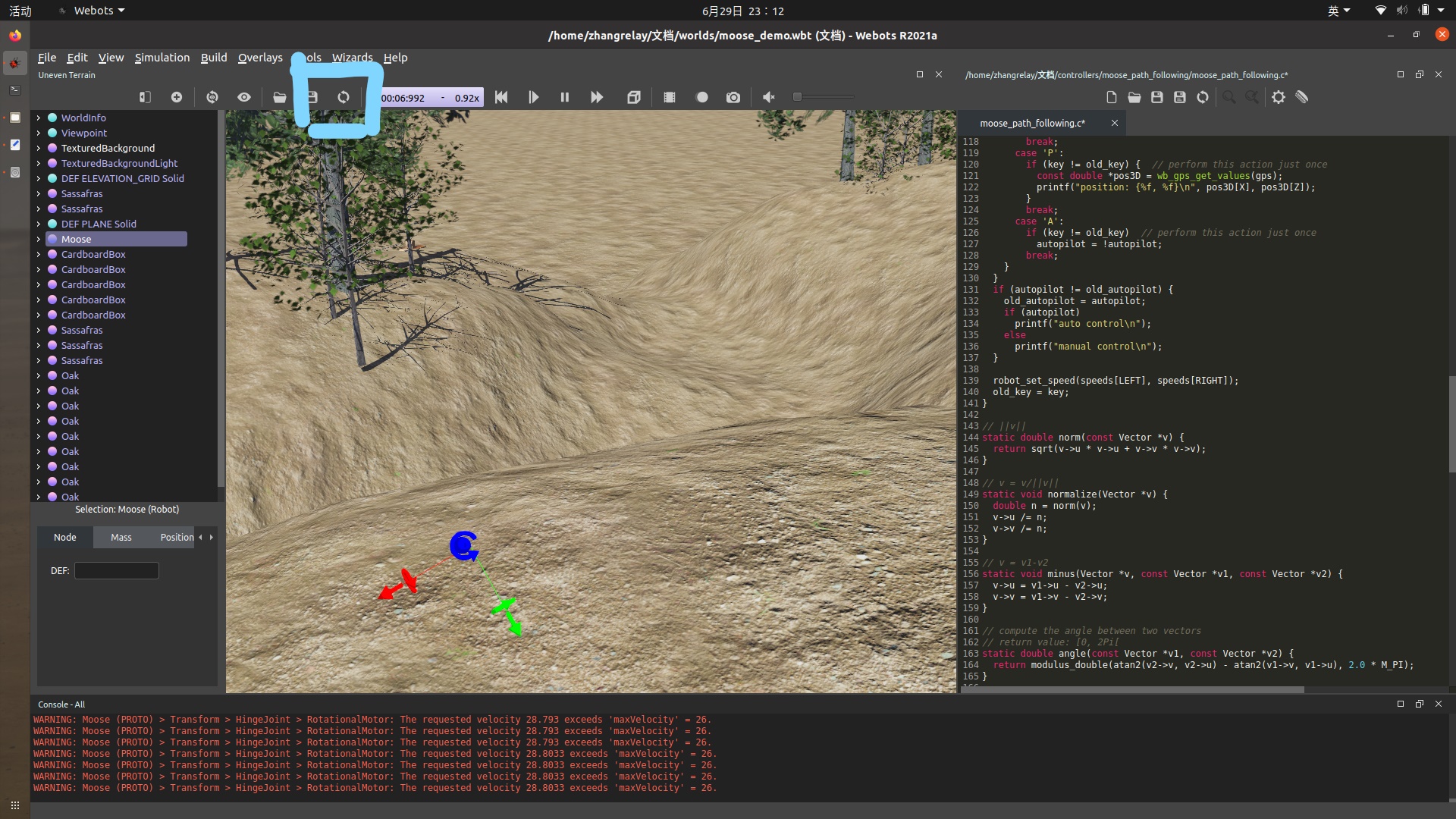Click the DEF name input field

pos(117,570)
